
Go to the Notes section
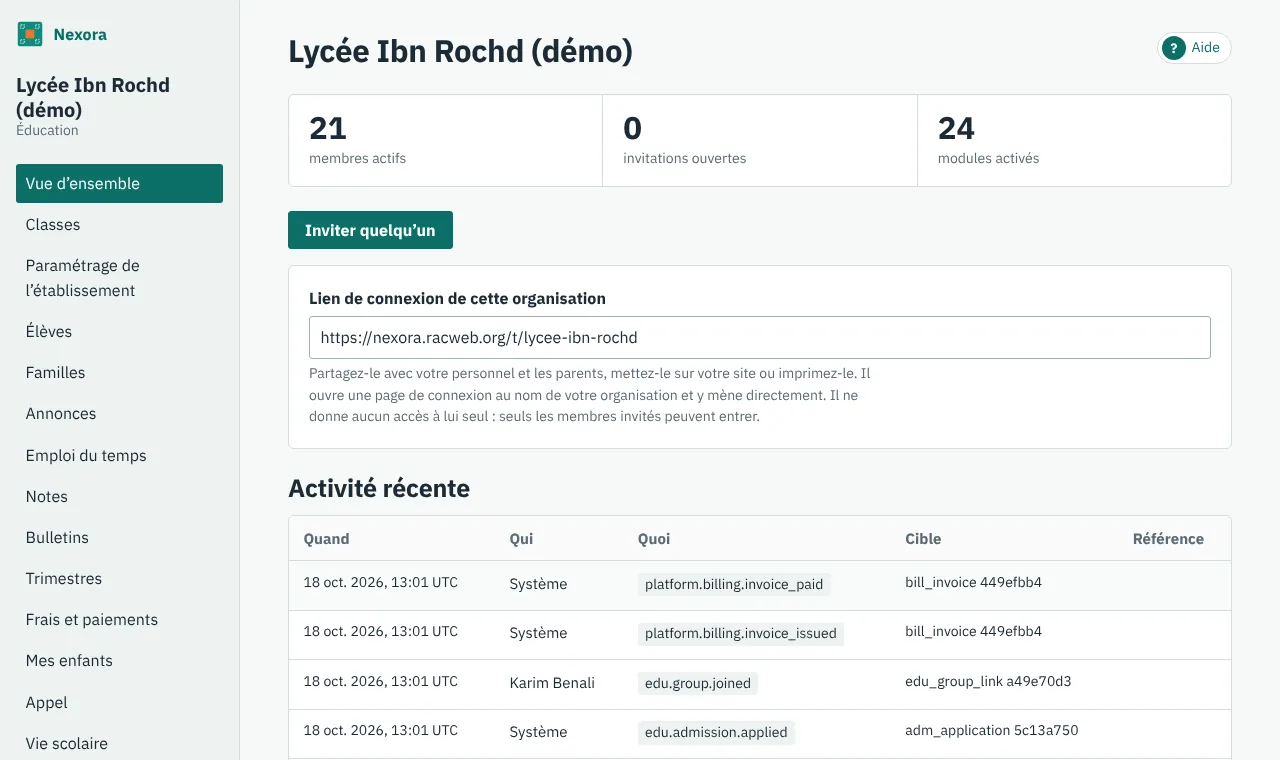(x=119, y=496)
